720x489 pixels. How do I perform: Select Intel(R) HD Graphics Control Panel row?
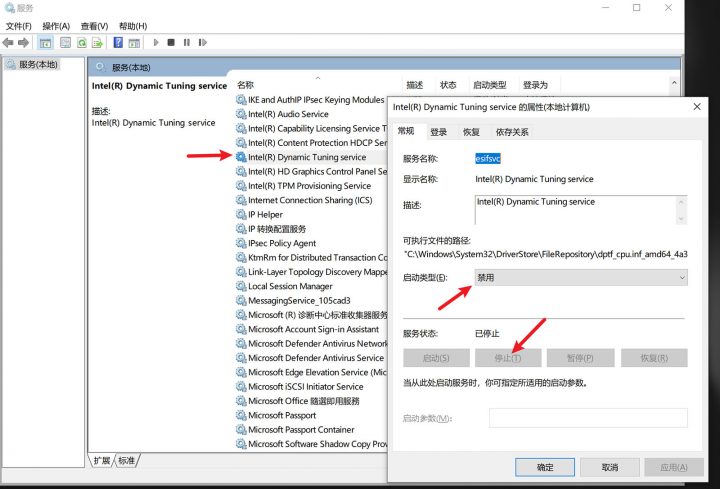[x=311, y=171]
